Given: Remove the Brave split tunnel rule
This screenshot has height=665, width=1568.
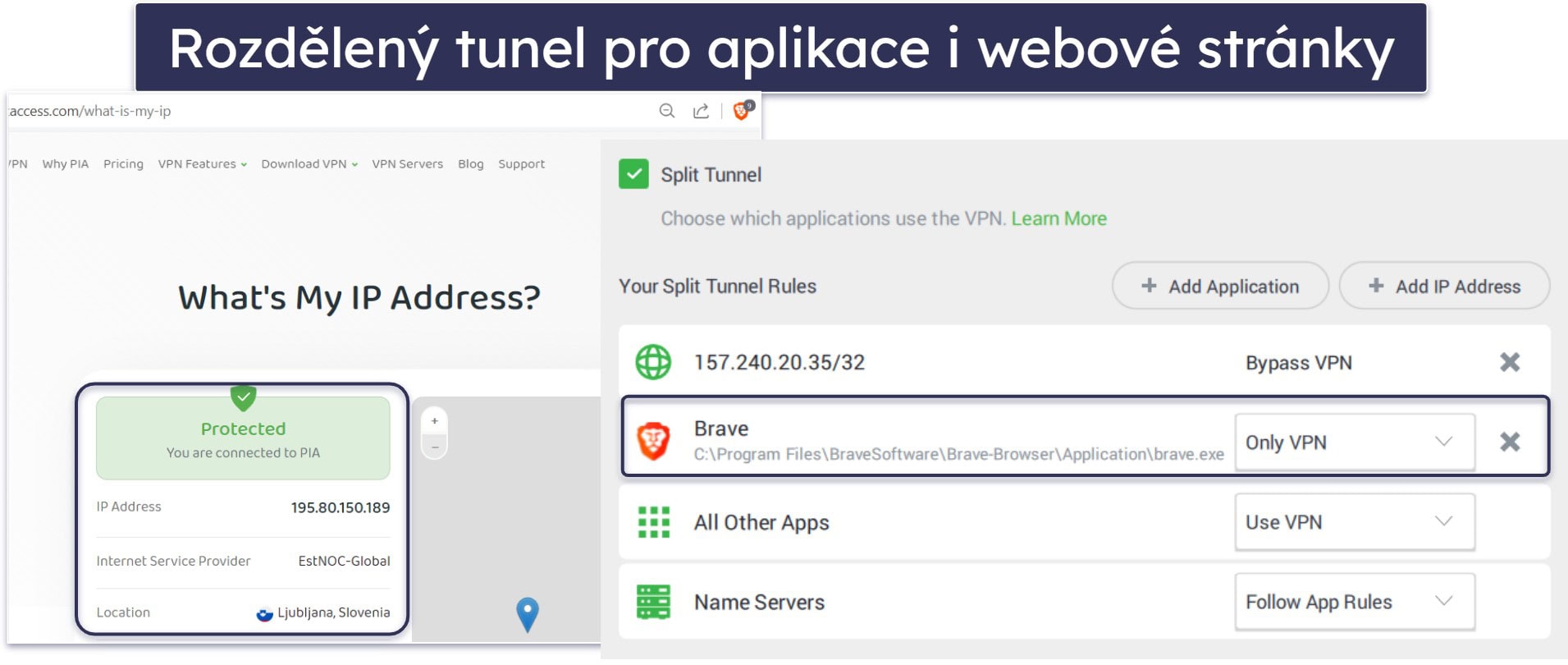Looking at the screenshot, I should [x=1510, y=442].
